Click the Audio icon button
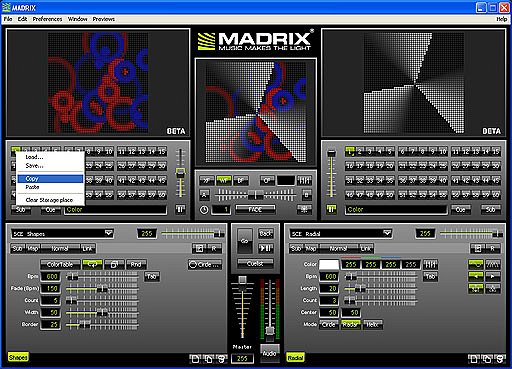Viewport: 512px width, 369px height. coord(269,353)
